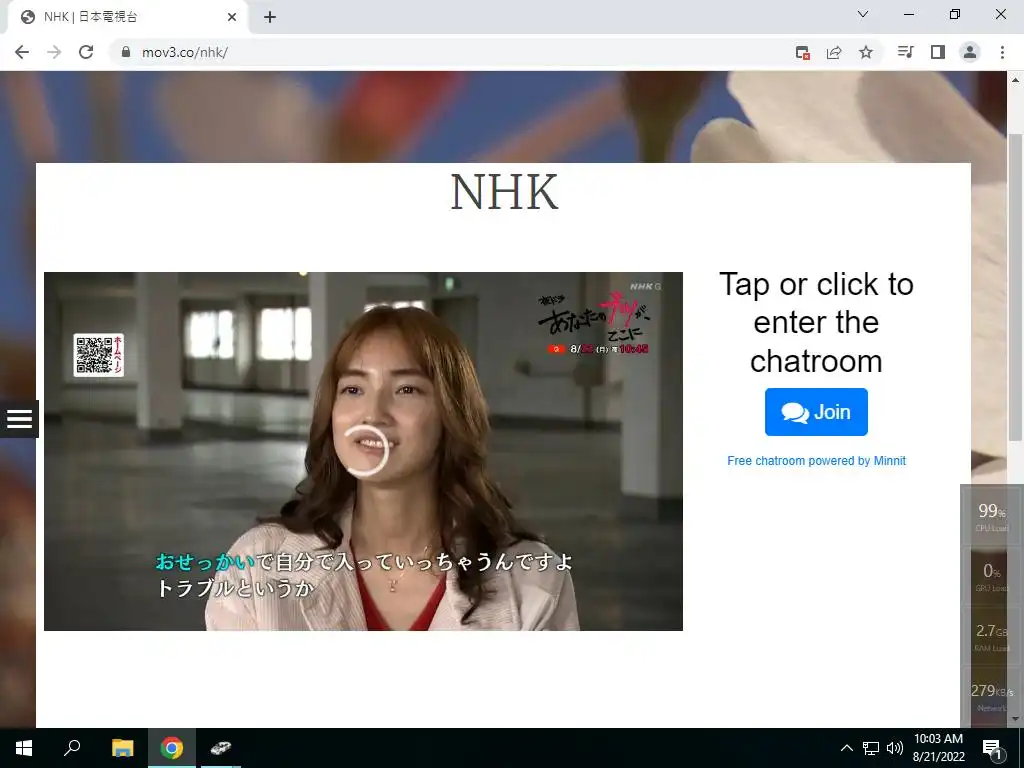The height and width of the screenshot is (768, 1024).
Task: Open the blocked pop-up icon in address bar
Action: click(803, 52)
